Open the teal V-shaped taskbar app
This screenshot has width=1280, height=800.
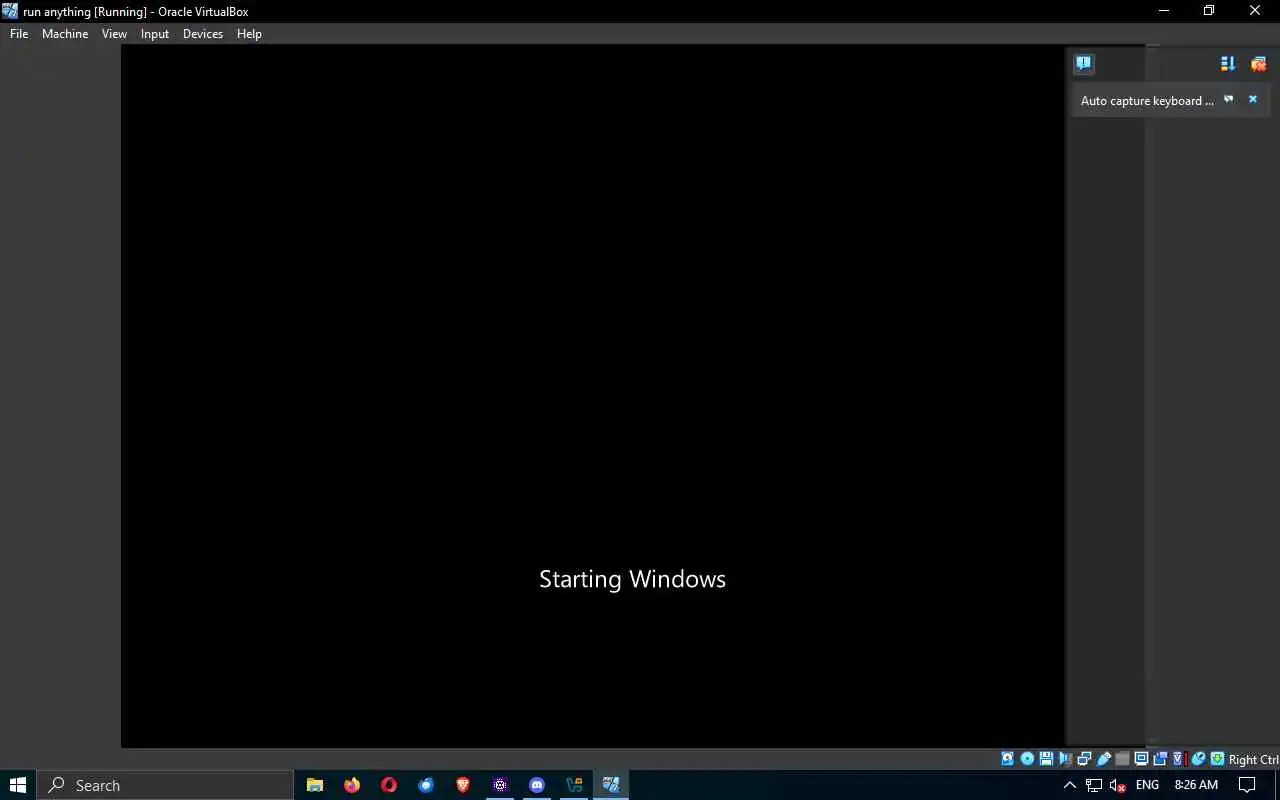click(x=574, y=785)
